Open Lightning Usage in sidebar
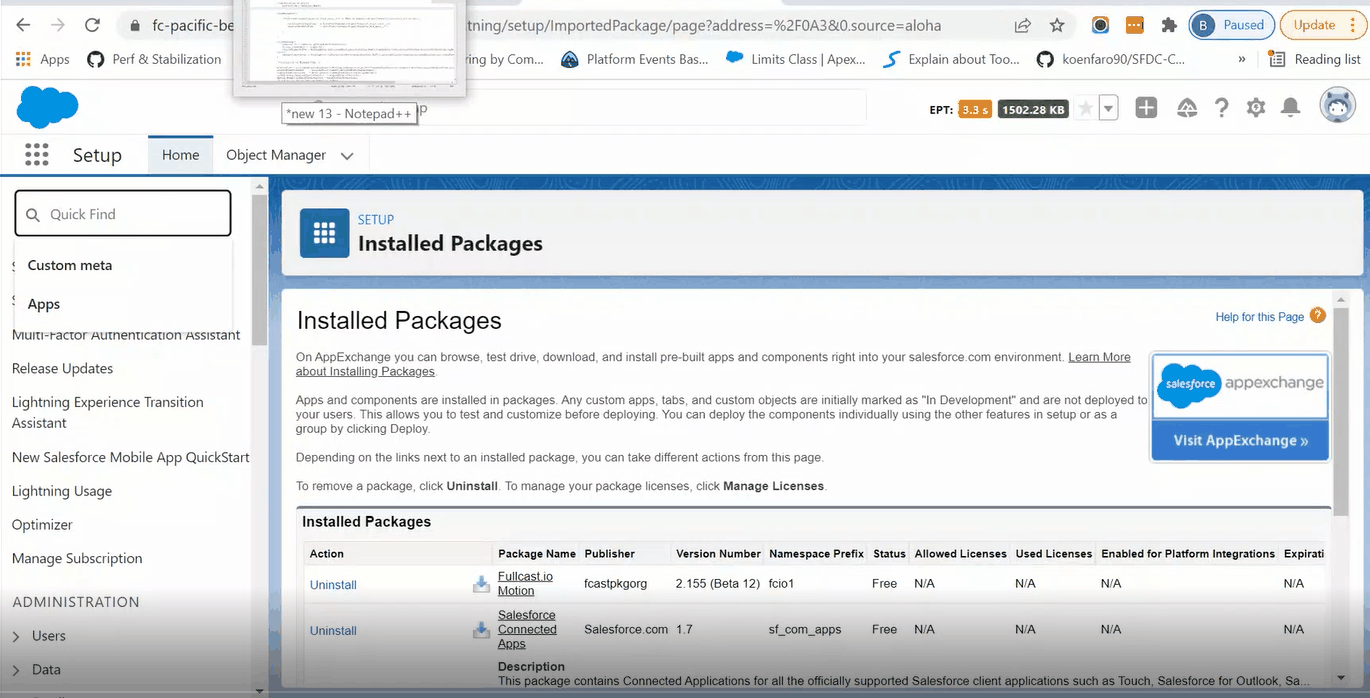 [x=62, y=491]
